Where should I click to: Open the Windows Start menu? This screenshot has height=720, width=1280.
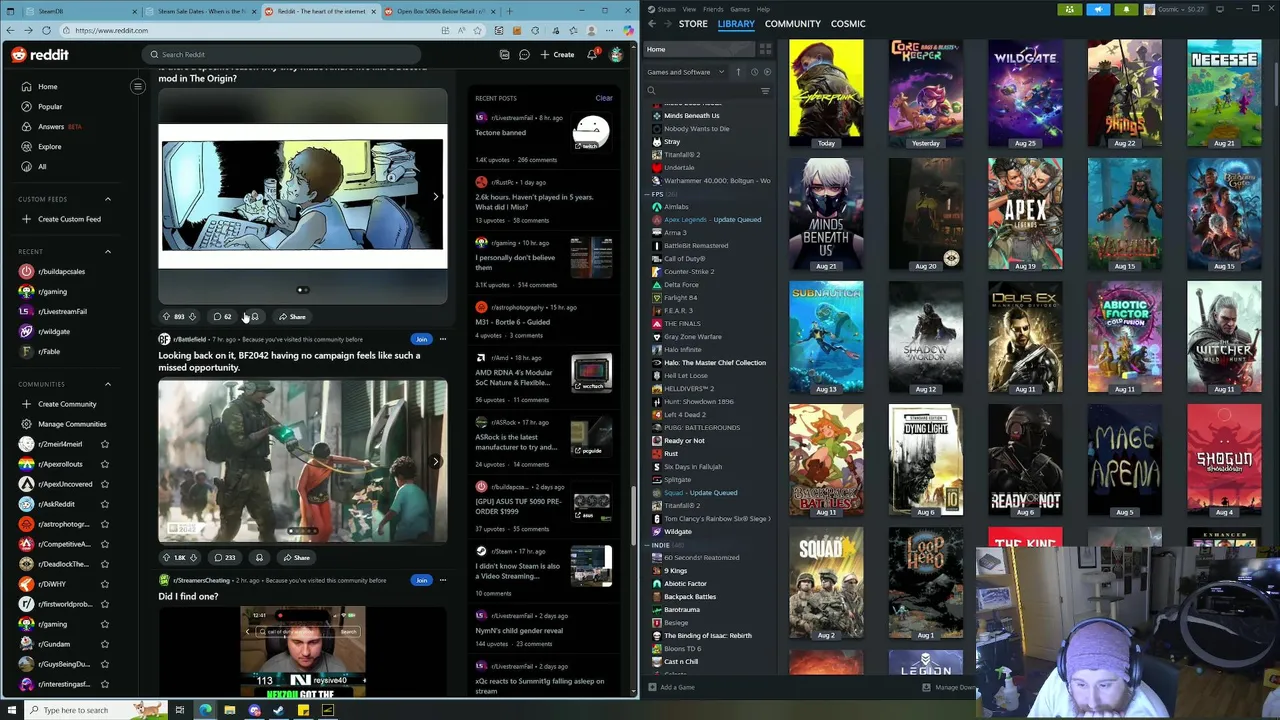tap(12, 710)
